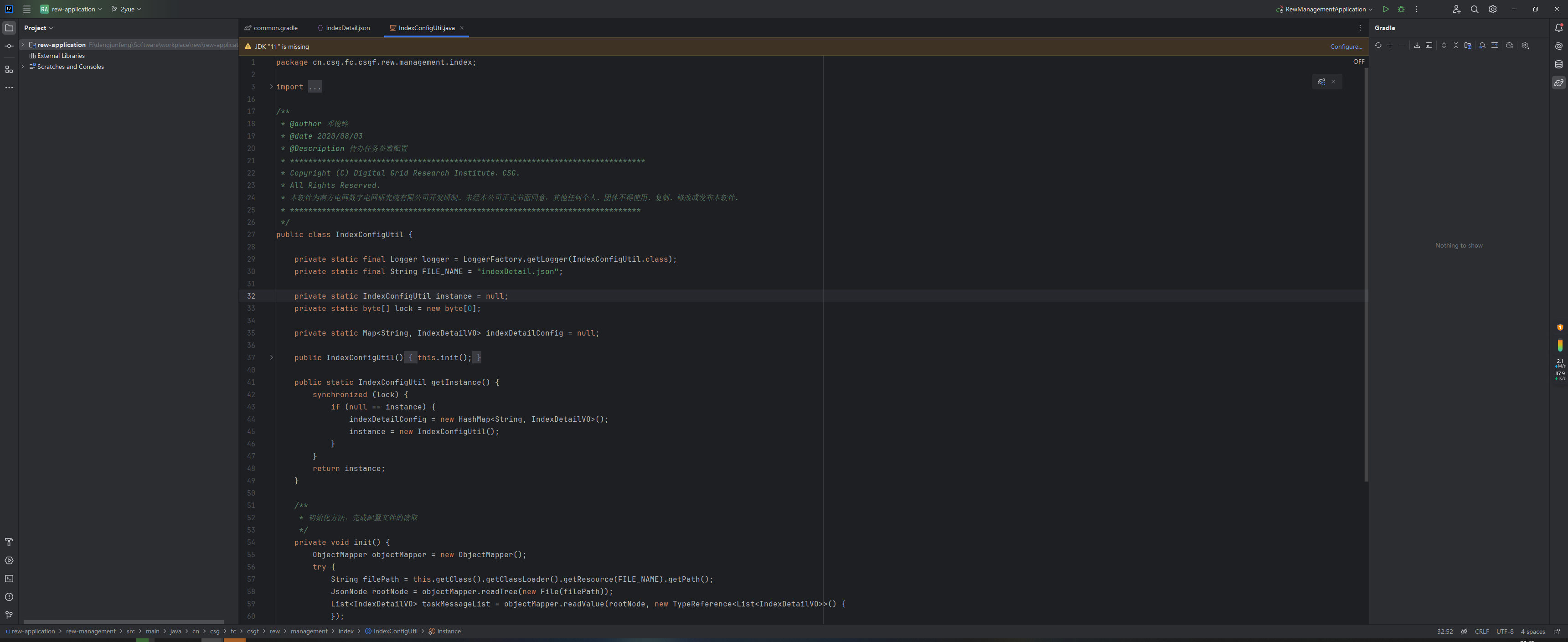This screenshot has height=642, width=1568.
Task: Select IndexConfigUtil.java tab
Action: 426,28
